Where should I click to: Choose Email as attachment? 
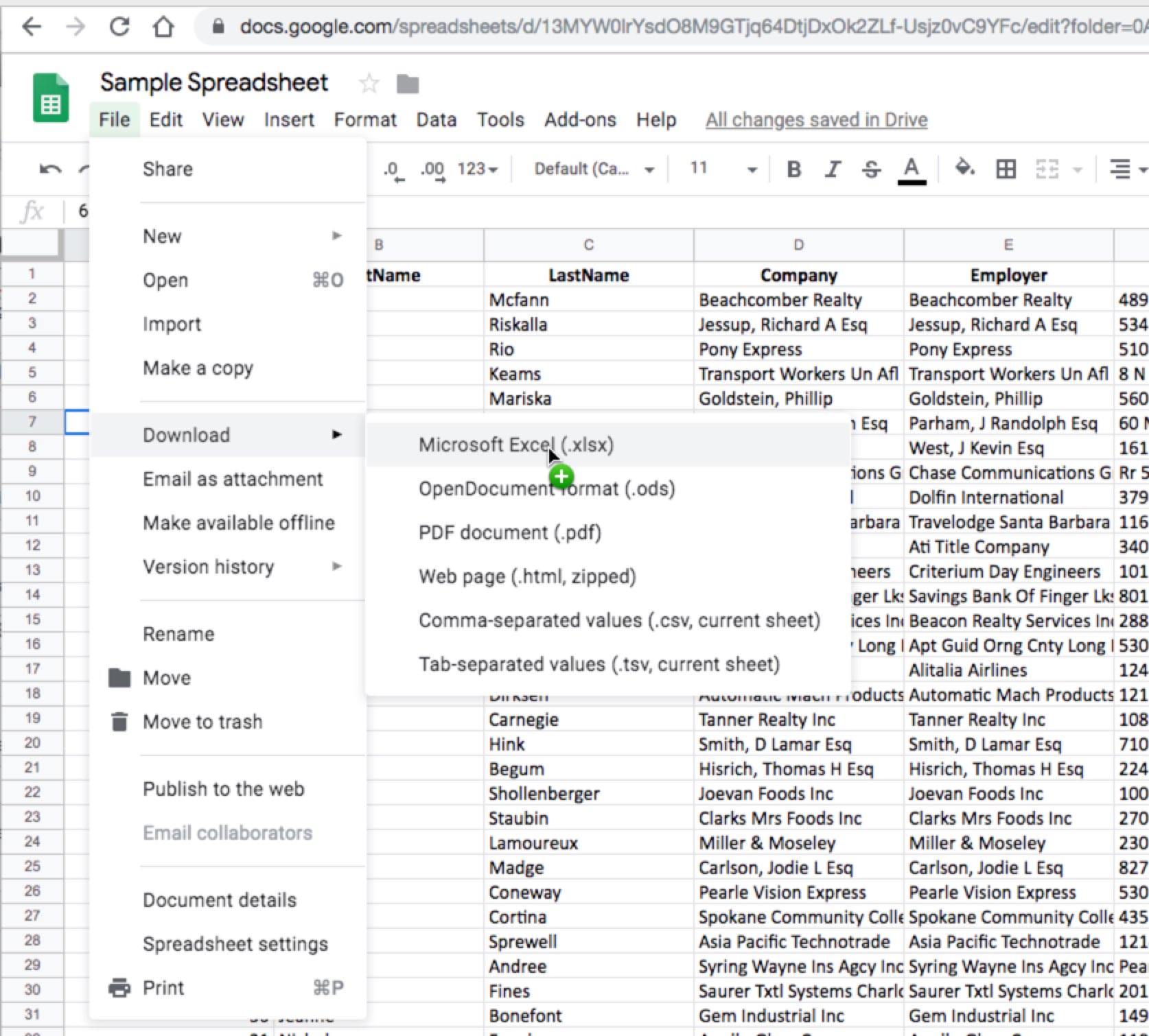(228, 479)
